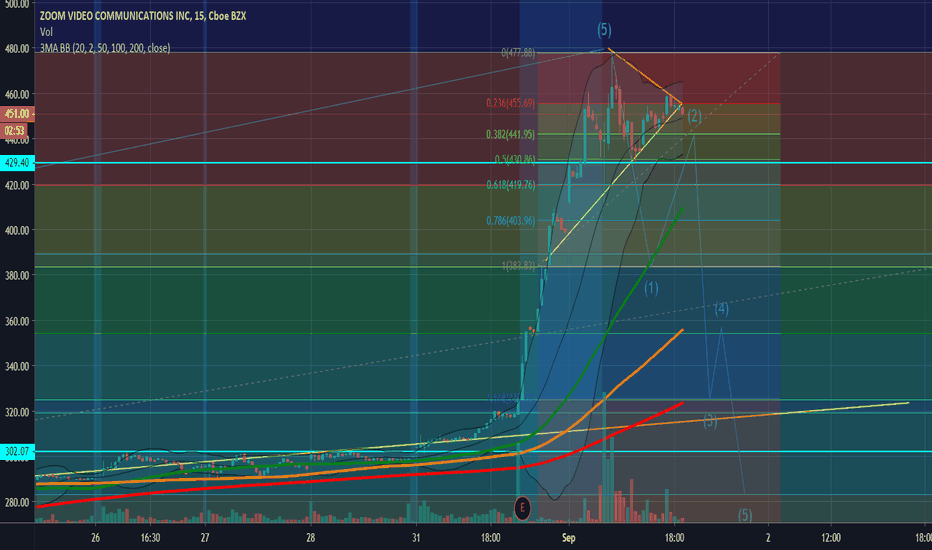
Task: Click the Vol indicator label
Action: [x=46, y=32]
